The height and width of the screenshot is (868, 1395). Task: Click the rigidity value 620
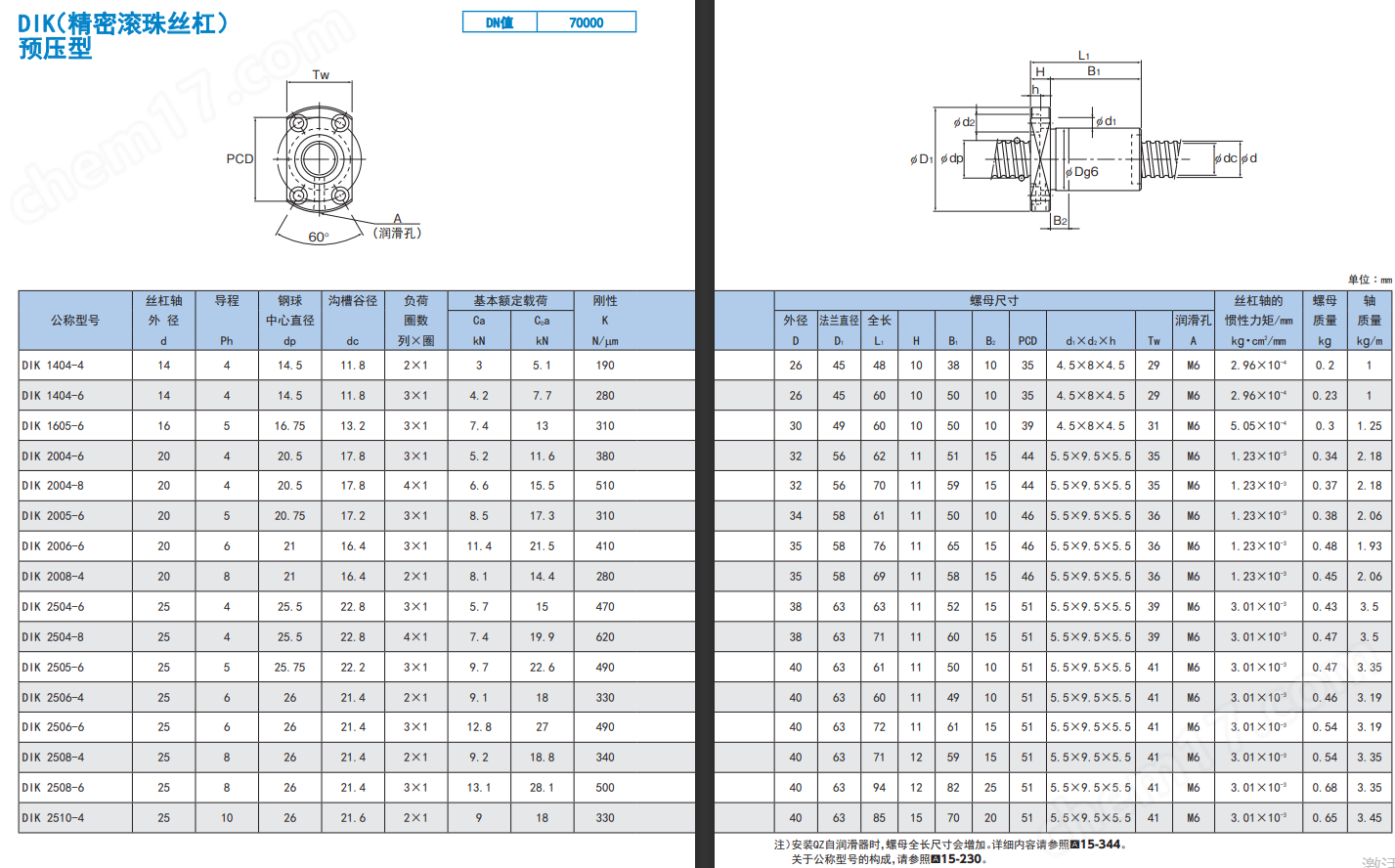point(605,637)
